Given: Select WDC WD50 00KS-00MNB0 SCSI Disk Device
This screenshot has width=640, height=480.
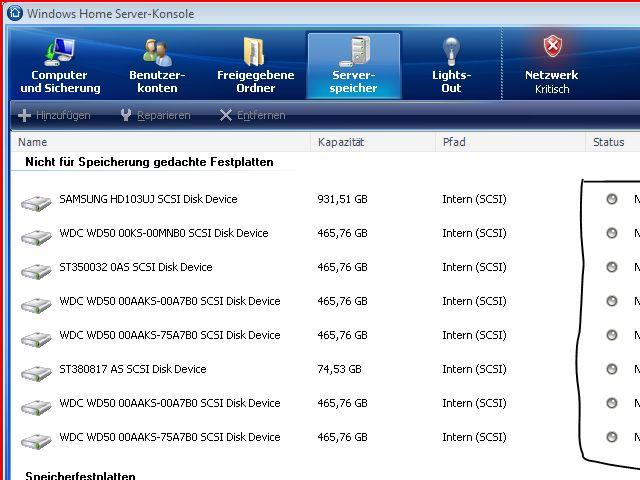Looking at the screenshot, I should pos(164,233).
